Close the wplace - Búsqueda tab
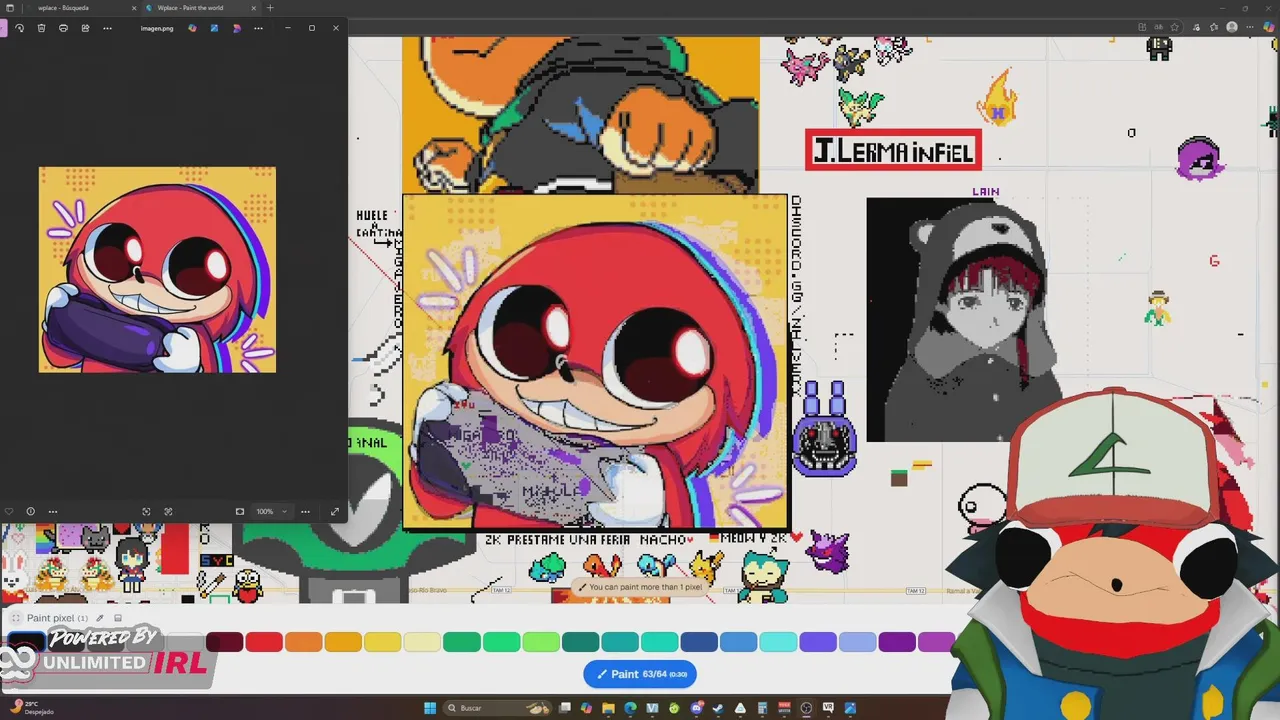Image resolution: width=1280 pixels, height=720 pixels. (x=134, y=8)
